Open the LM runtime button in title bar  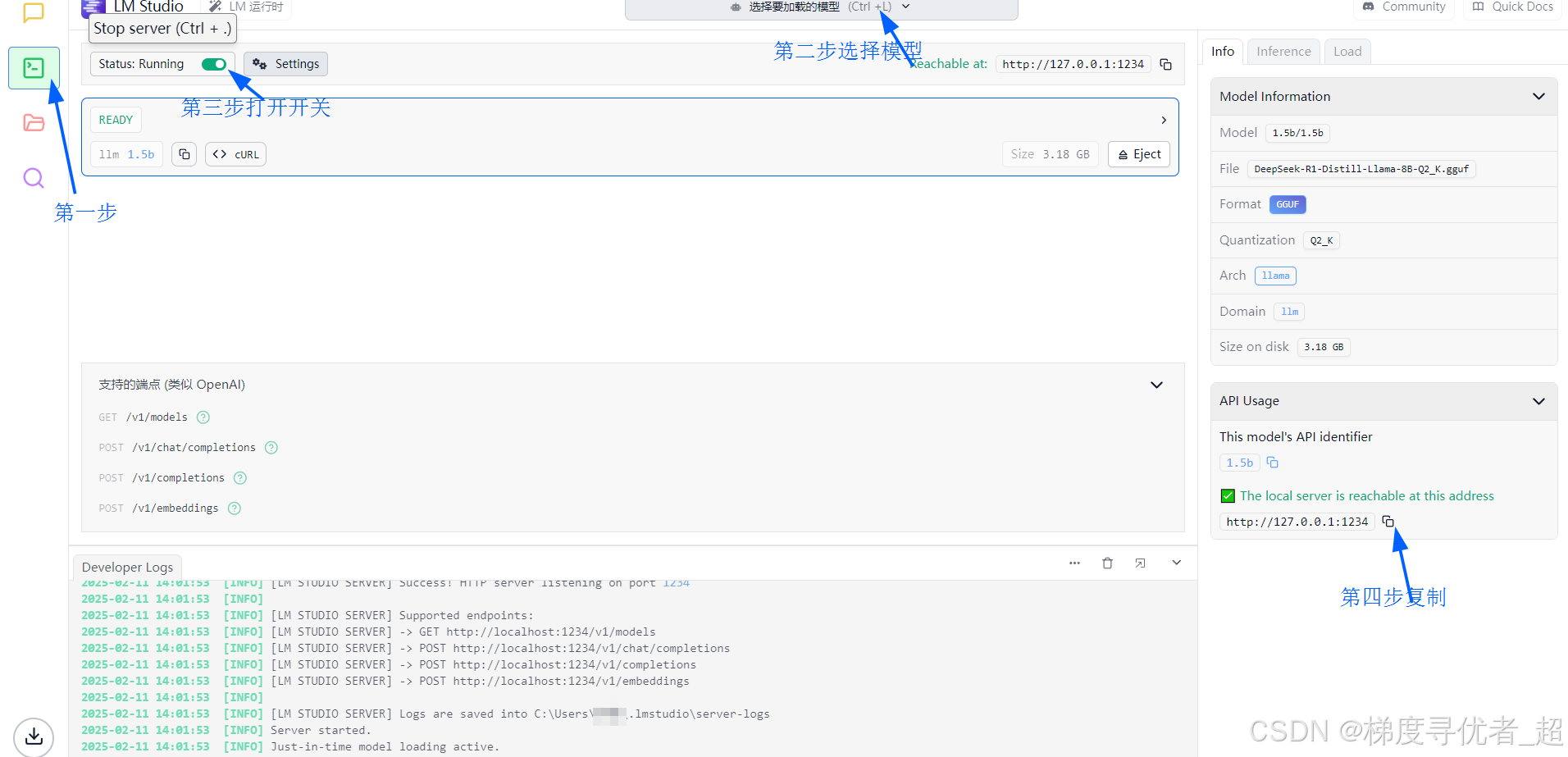(x=246, y=7)
